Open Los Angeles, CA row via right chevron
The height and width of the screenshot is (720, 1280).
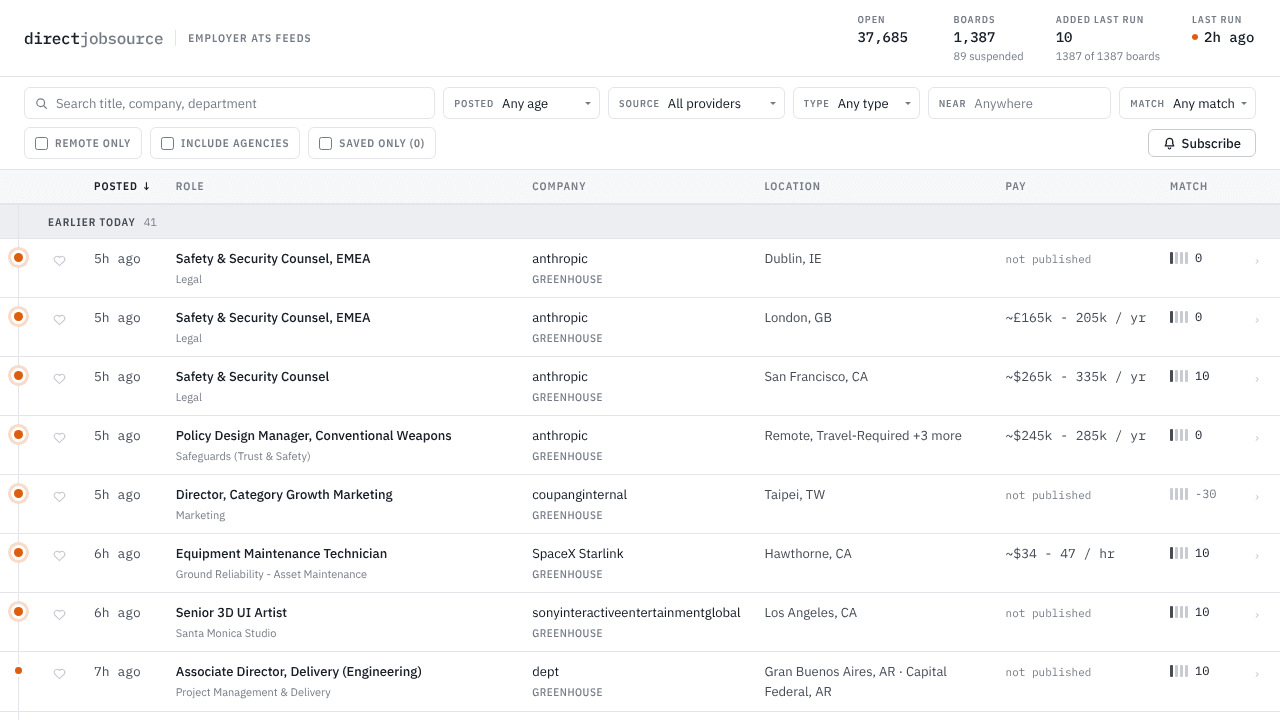1257,615
